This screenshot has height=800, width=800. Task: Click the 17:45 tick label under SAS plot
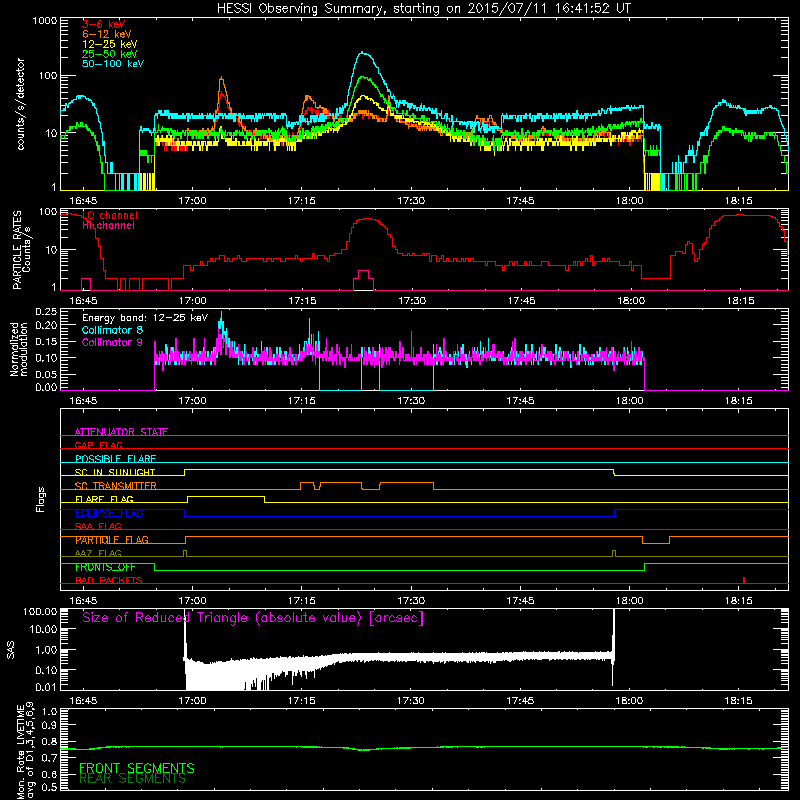click(x=520, y=701)
